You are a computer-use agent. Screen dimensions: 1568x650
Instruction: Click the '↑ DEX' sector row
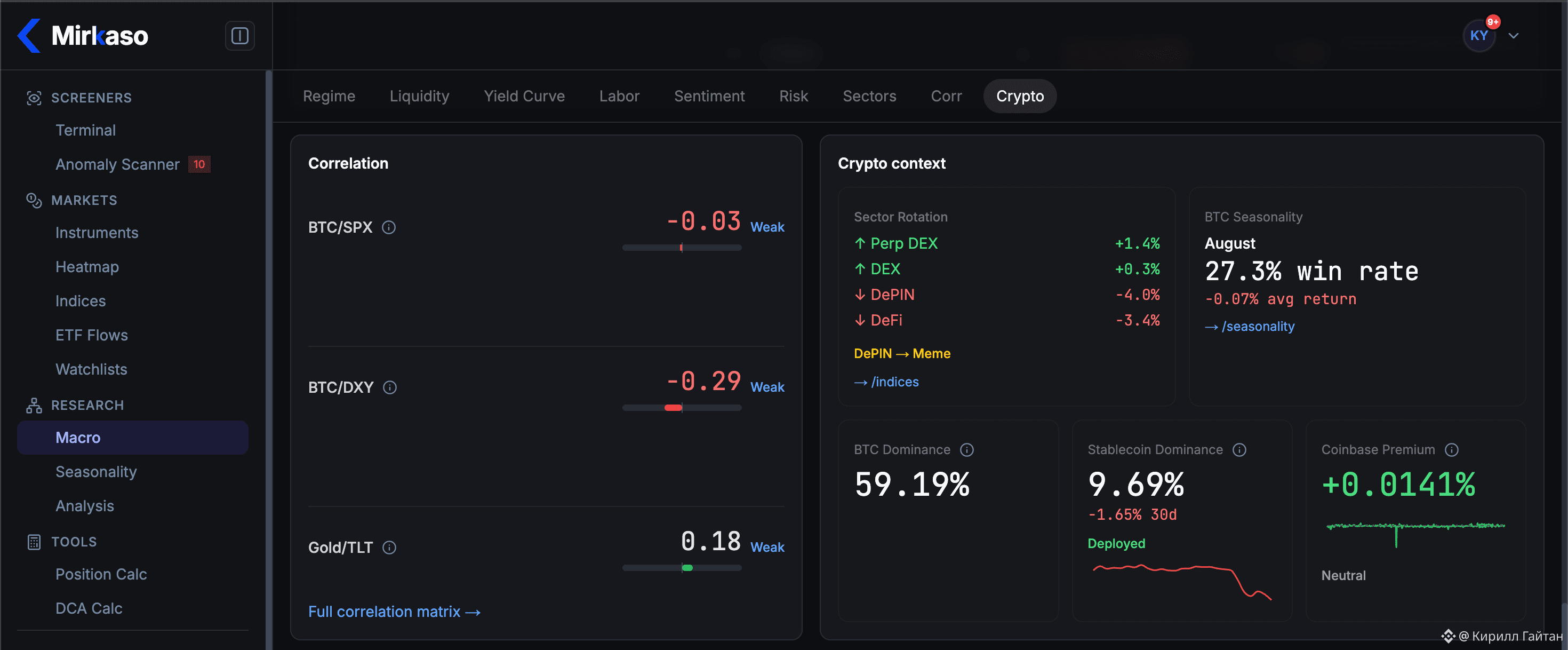point(1007,269)
